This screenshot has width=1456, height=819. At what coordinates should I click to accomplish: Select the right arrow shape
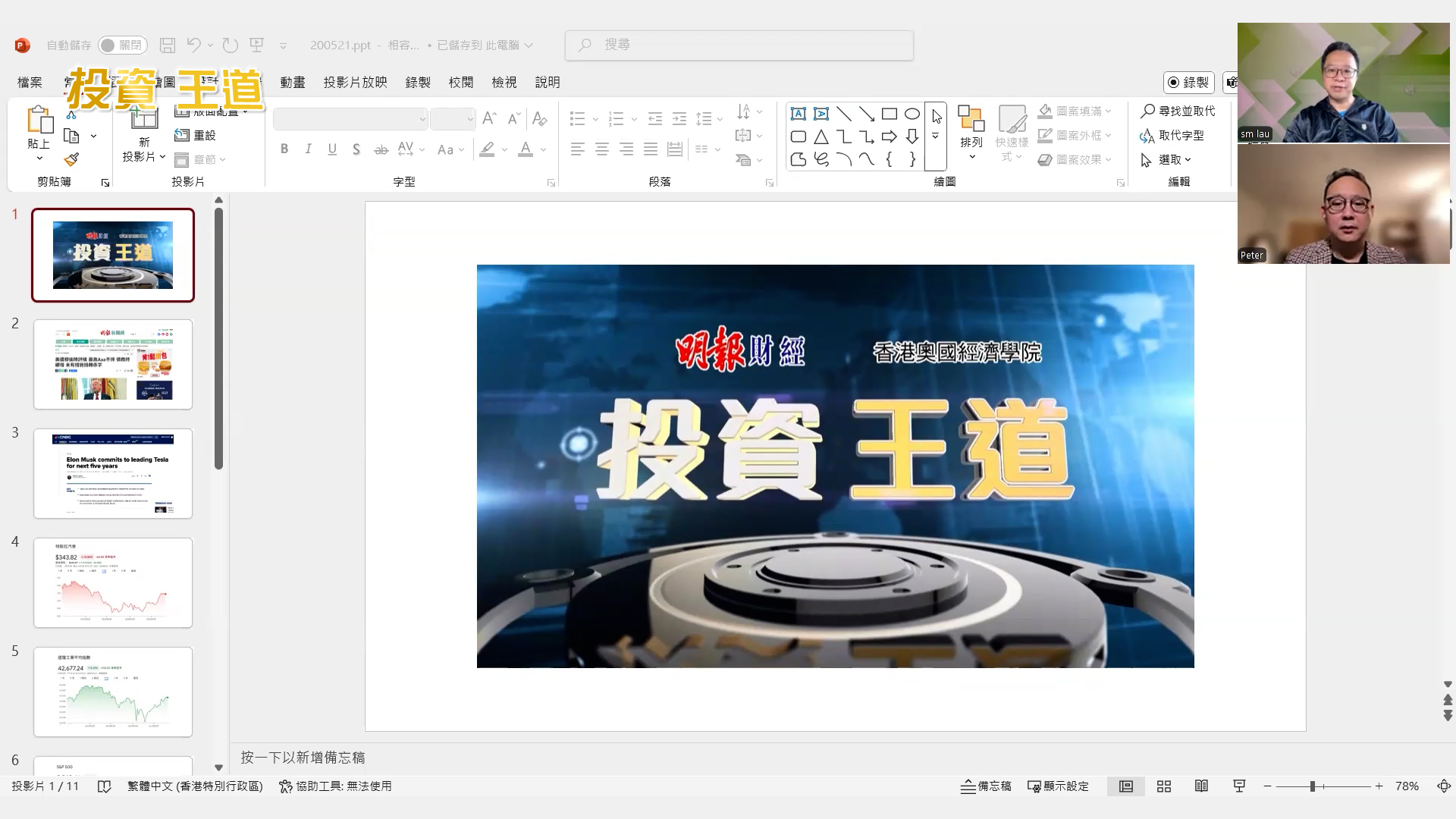890,136
